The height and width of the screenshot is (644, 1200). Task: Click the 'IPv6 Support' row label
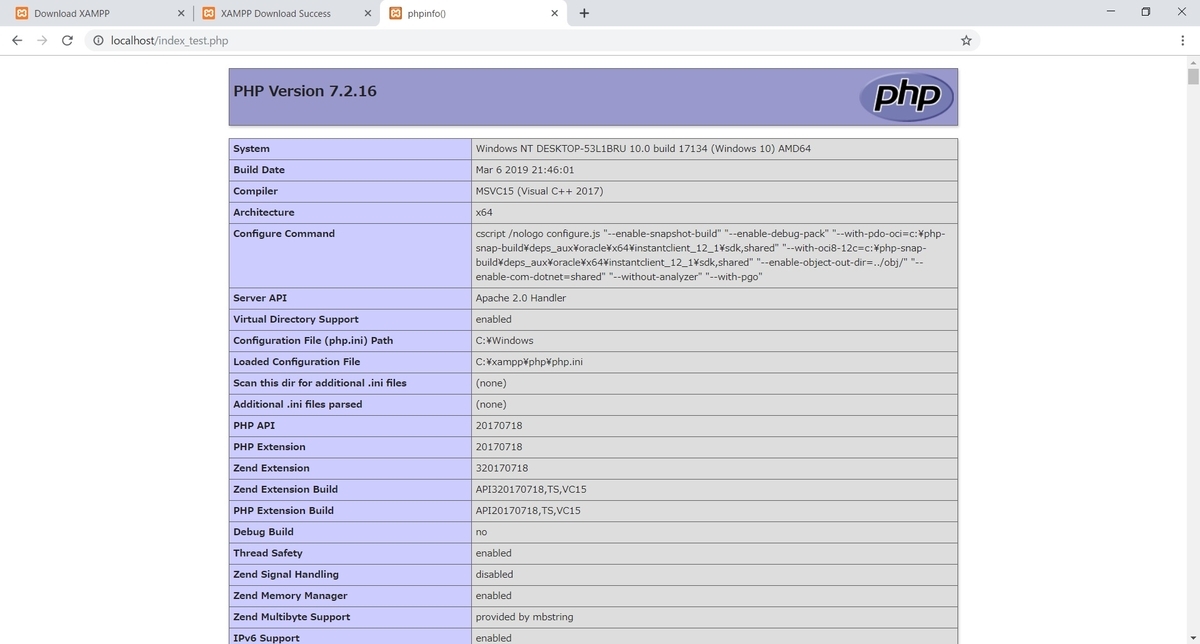click(x=266, y=638)
